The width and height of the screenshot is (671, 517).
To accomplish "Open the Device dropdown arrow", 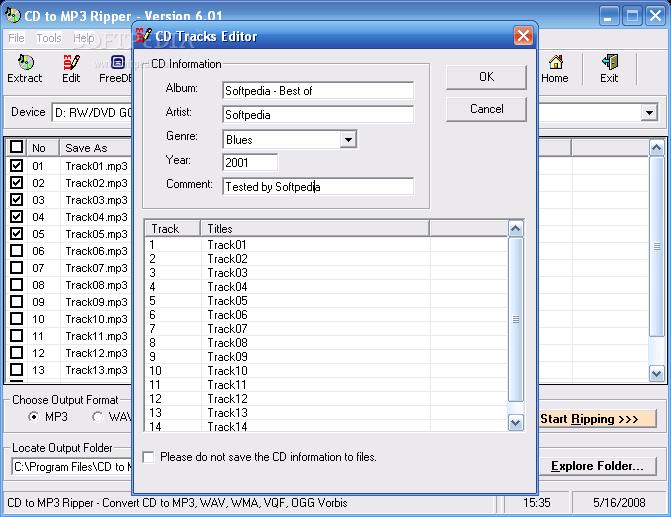I will (649, 113).
